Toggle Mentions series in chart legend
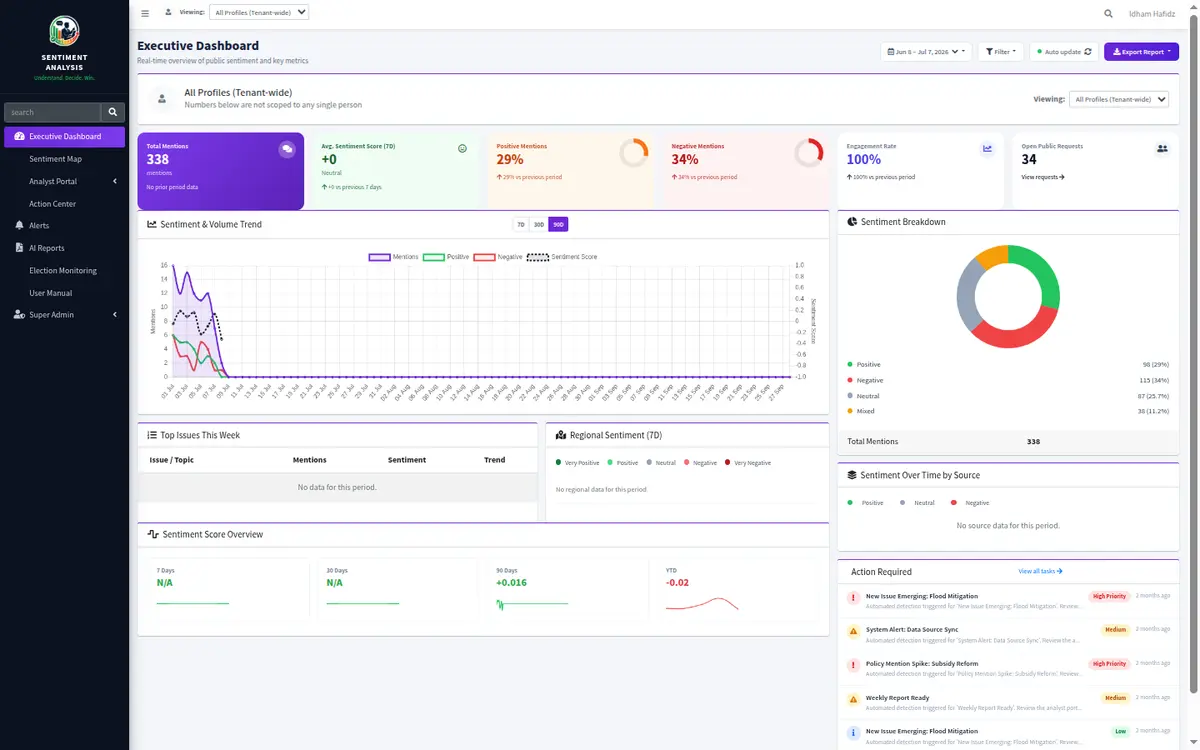Viewport: 1200px width, 750px height. 393,257
